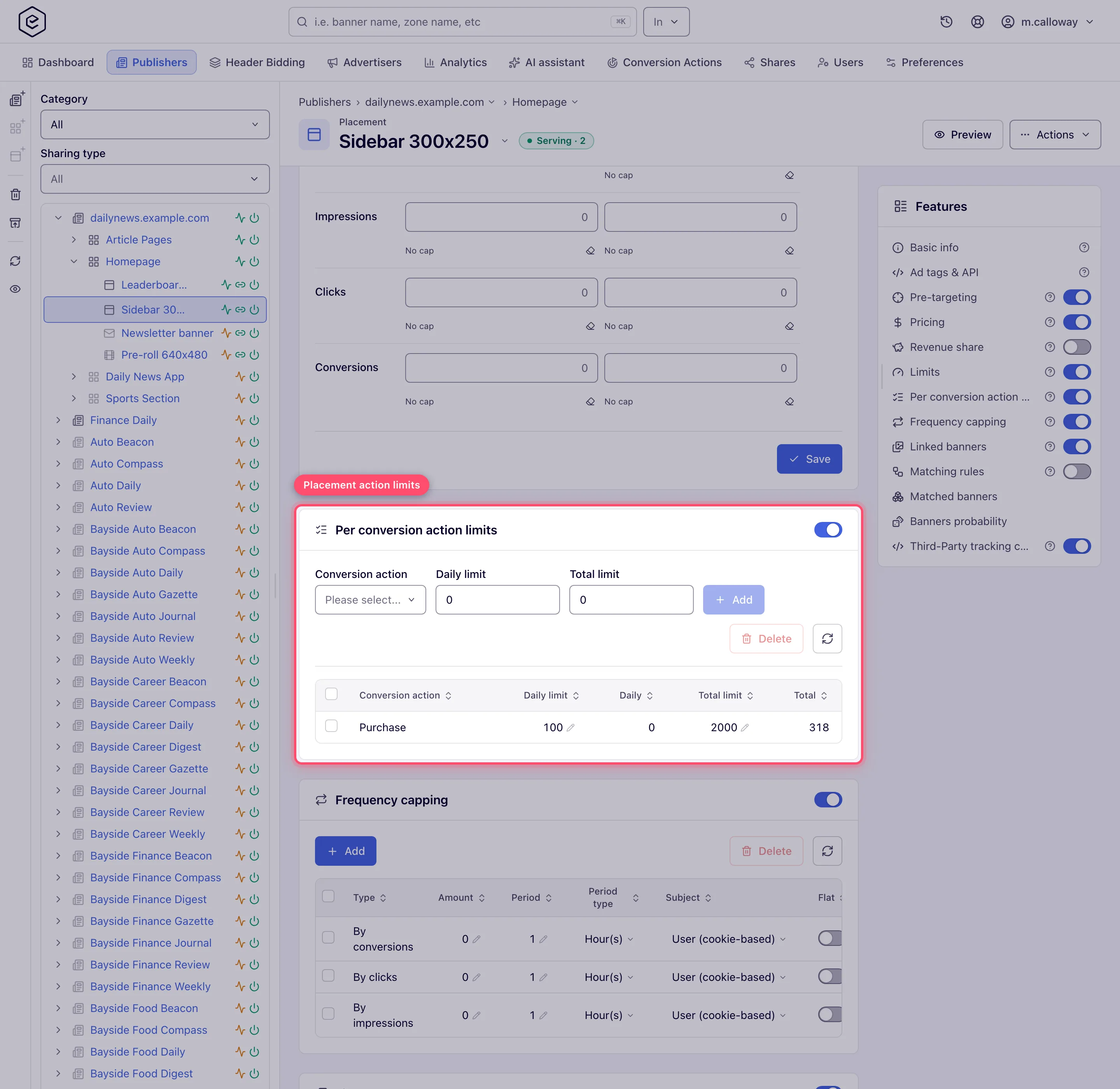This screenshot has height=1089, width=1120.
Task: Click the refresh icon in left sidebar
Action: click(x=16, y=261)
